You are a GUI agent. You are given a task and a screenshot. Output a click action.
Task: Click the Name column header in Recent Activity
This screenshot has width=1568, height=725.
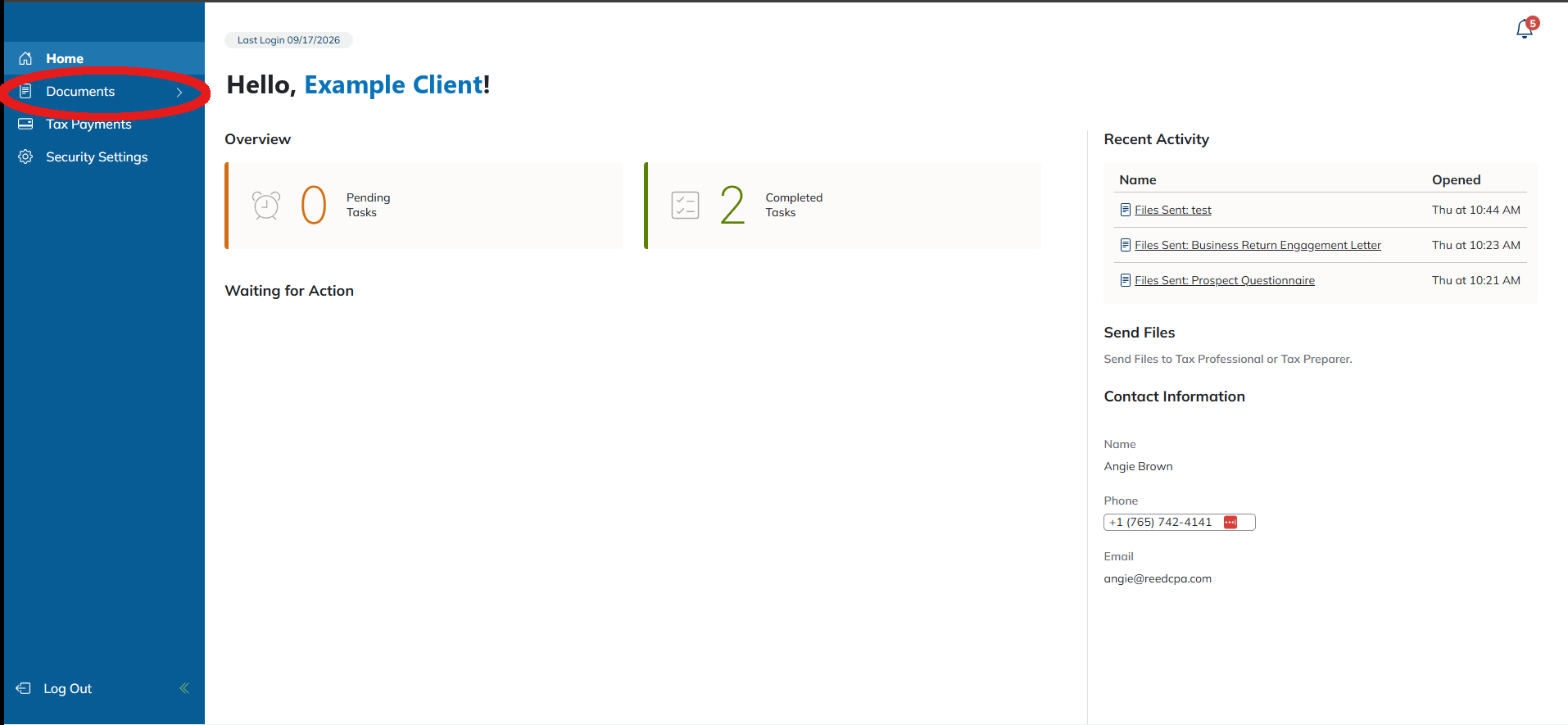(x=1138, y=179)
